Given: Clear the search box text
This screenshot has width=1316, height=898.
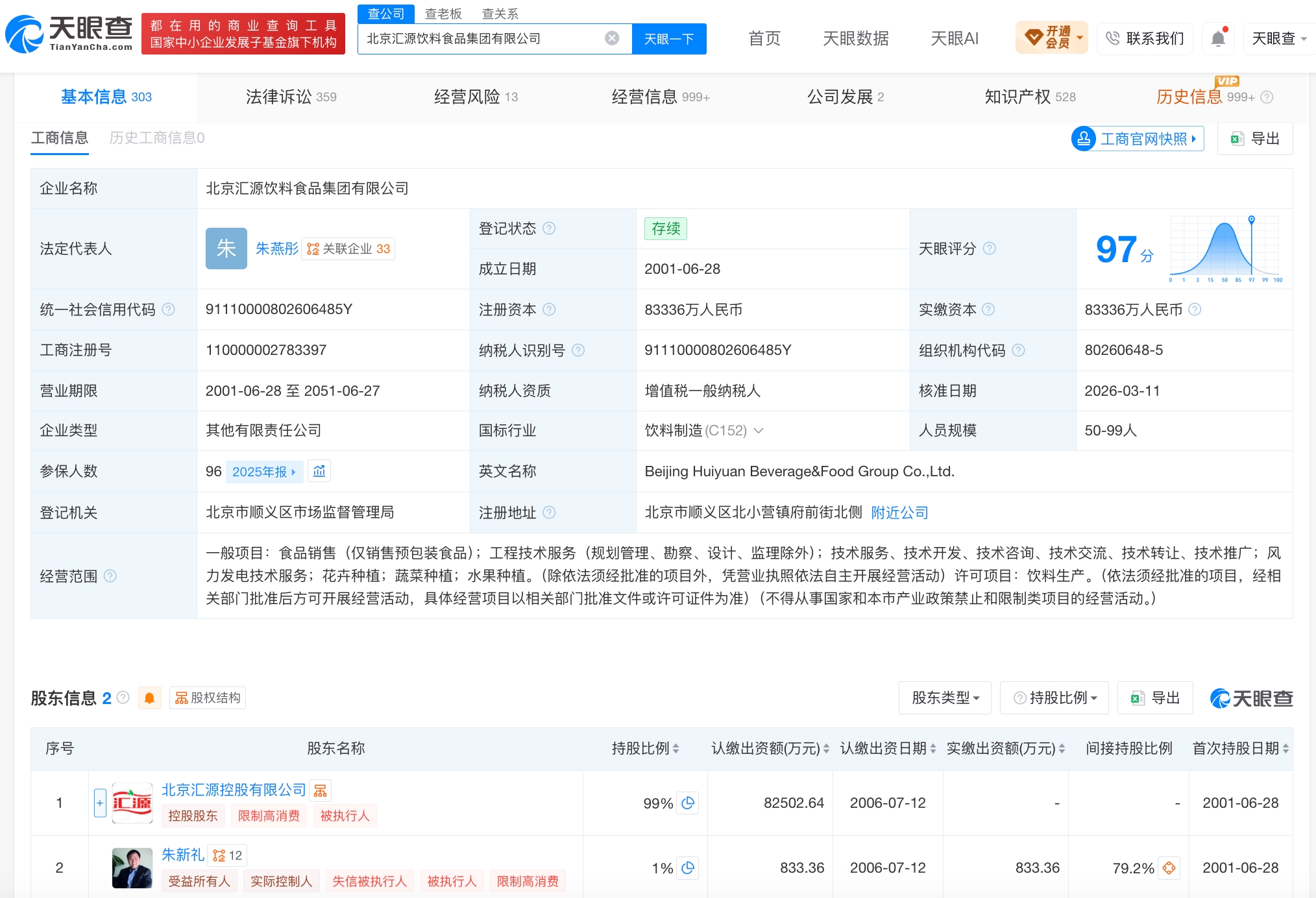Looking at the screenshot, I should (611, 38).
